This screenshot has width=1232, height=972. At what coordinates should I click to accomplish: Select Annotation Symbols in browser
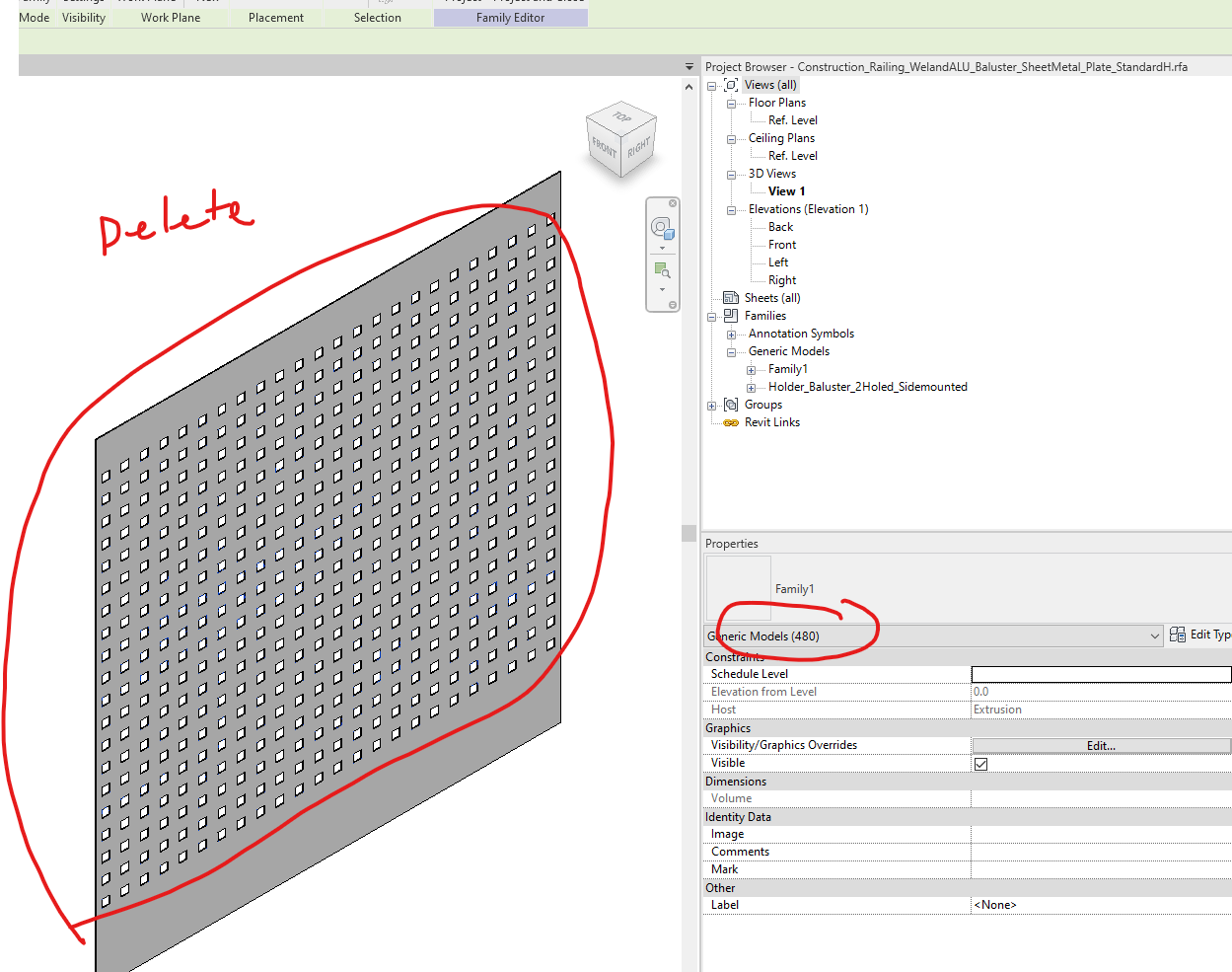(801, 334)
